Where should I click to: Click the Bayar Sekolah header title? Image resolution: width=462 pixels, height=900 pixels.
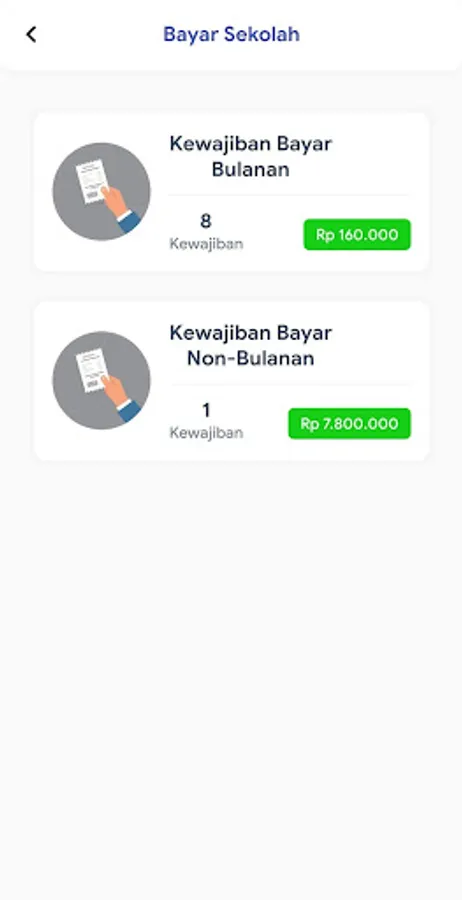(231, 34)
